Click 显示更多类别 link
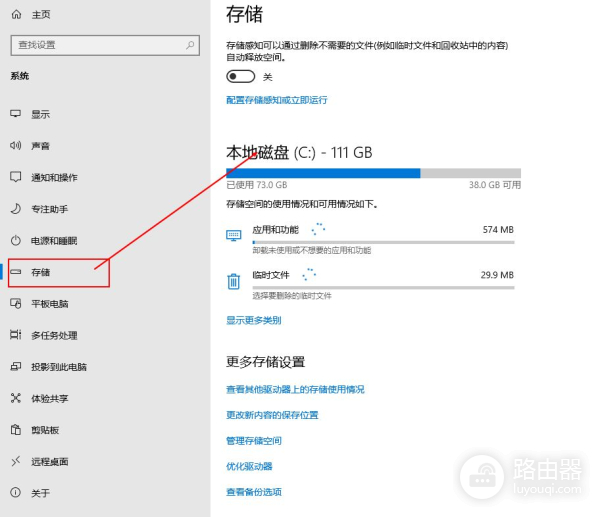 point(254,320)
